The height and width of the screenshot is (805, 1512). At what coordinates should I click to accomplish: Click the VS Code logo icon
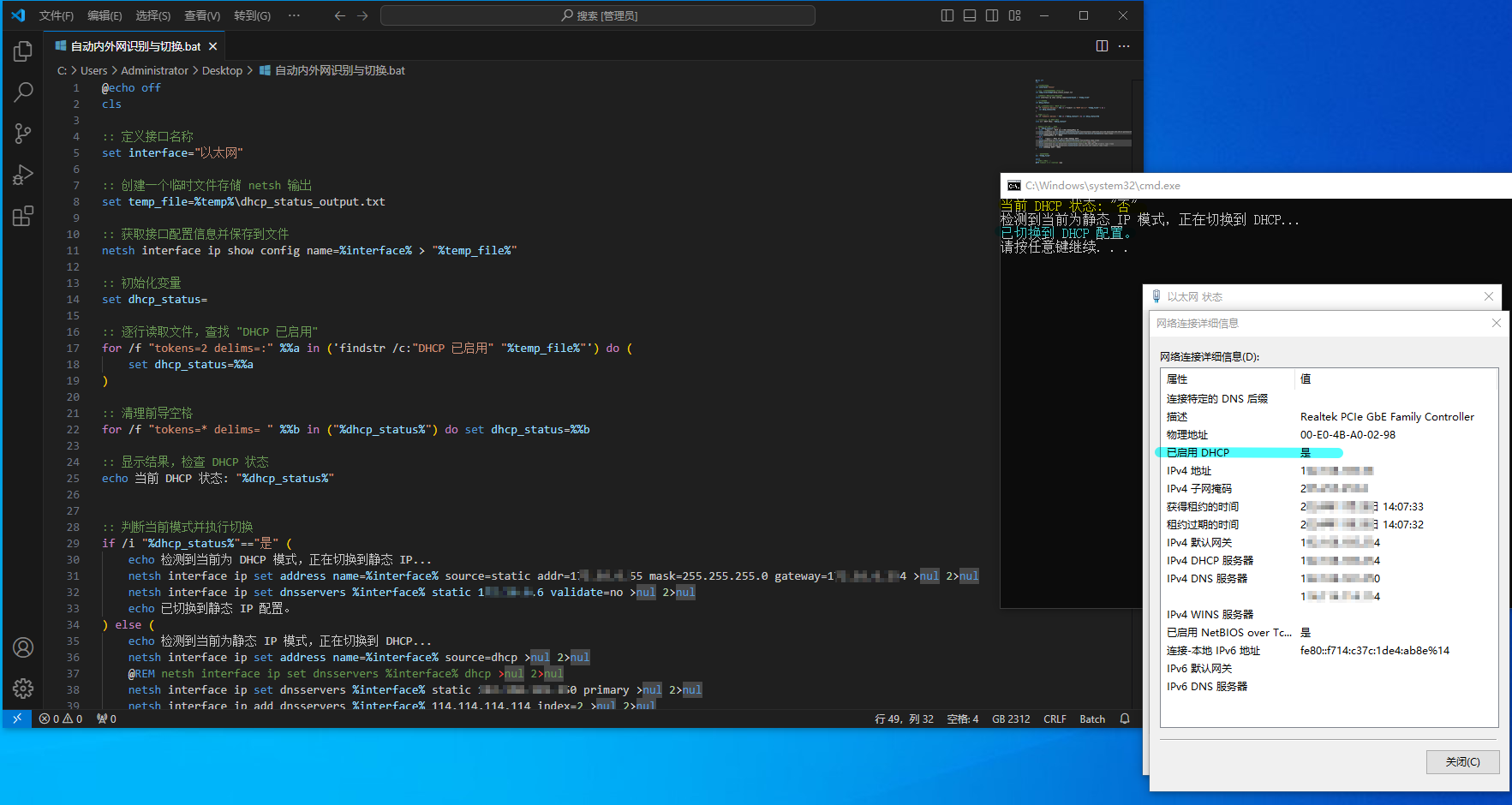coord(18,15)
